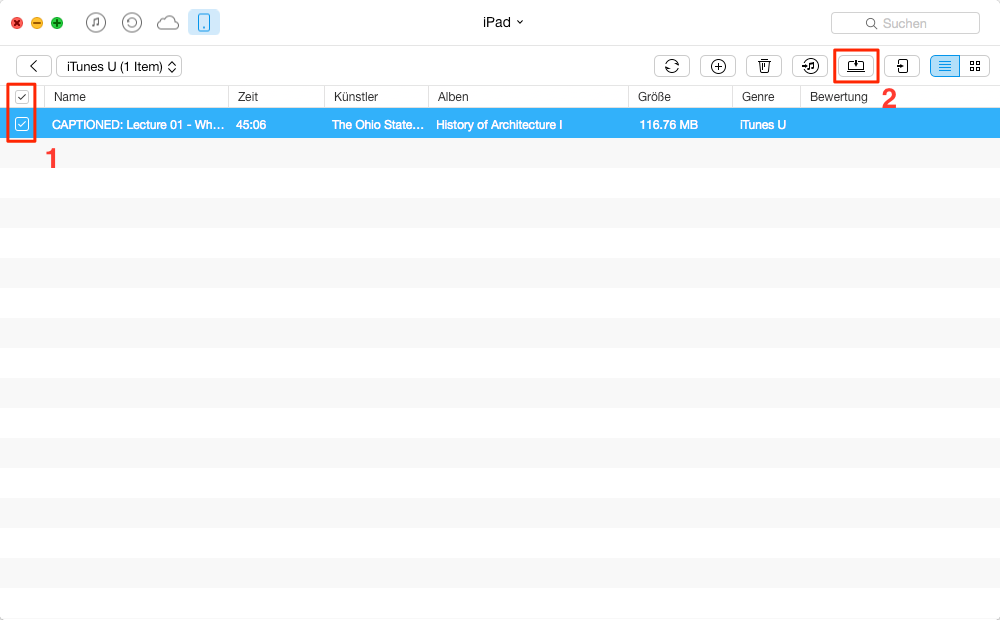The width and height of the screenshot is (1000, 620).
Task: Click History of Architecture I album cell
Action: (499, 125)
